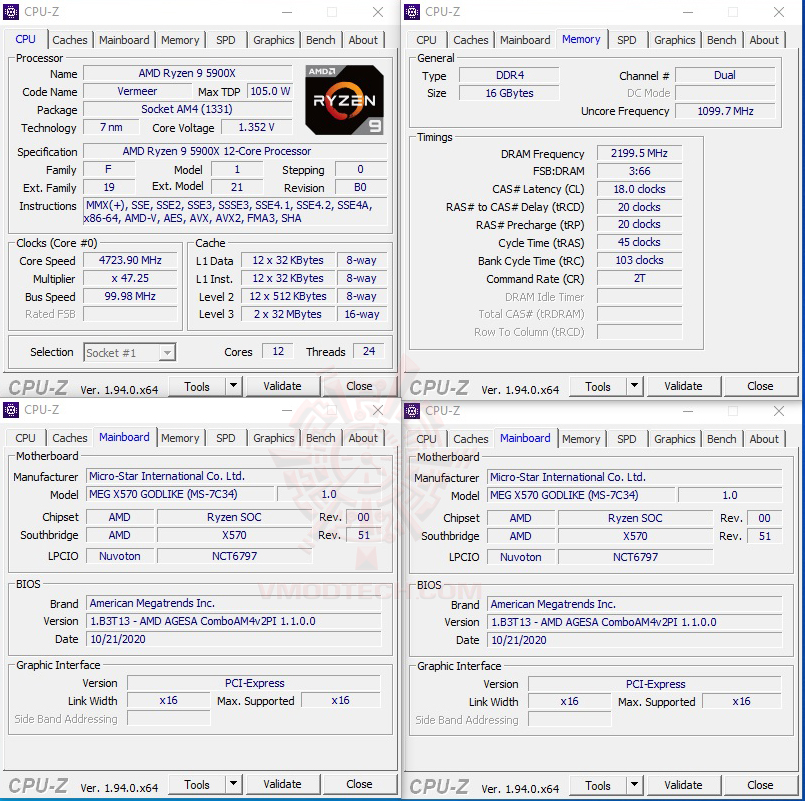Viewport: 805px width, 801px height.
Task: Click Model MEG X570 GODLIKE in bottom-right window
Action: (x=580, y=495)
